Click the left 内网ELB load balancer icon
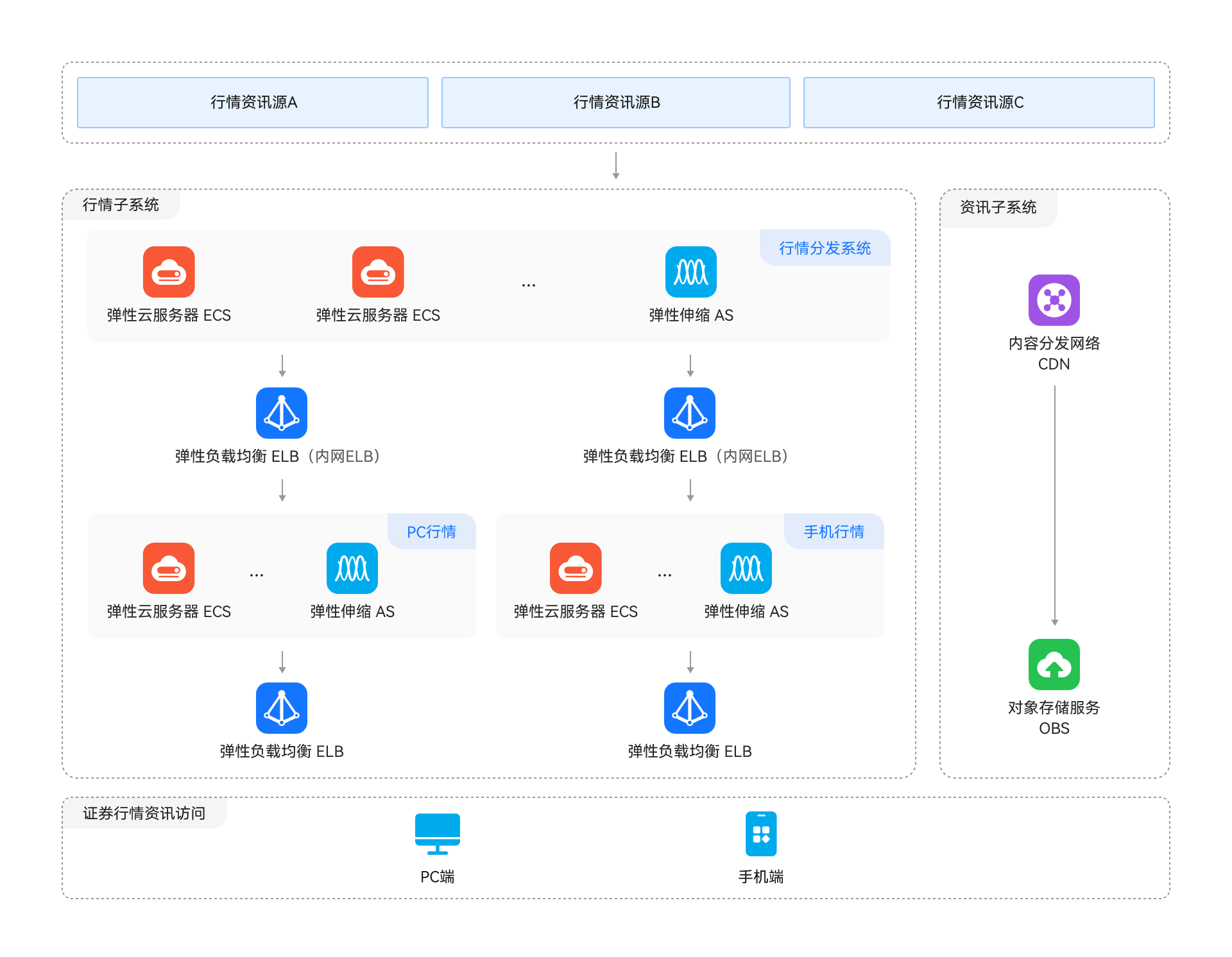This screenshot has height=957, width=1232. click(281, 413)
